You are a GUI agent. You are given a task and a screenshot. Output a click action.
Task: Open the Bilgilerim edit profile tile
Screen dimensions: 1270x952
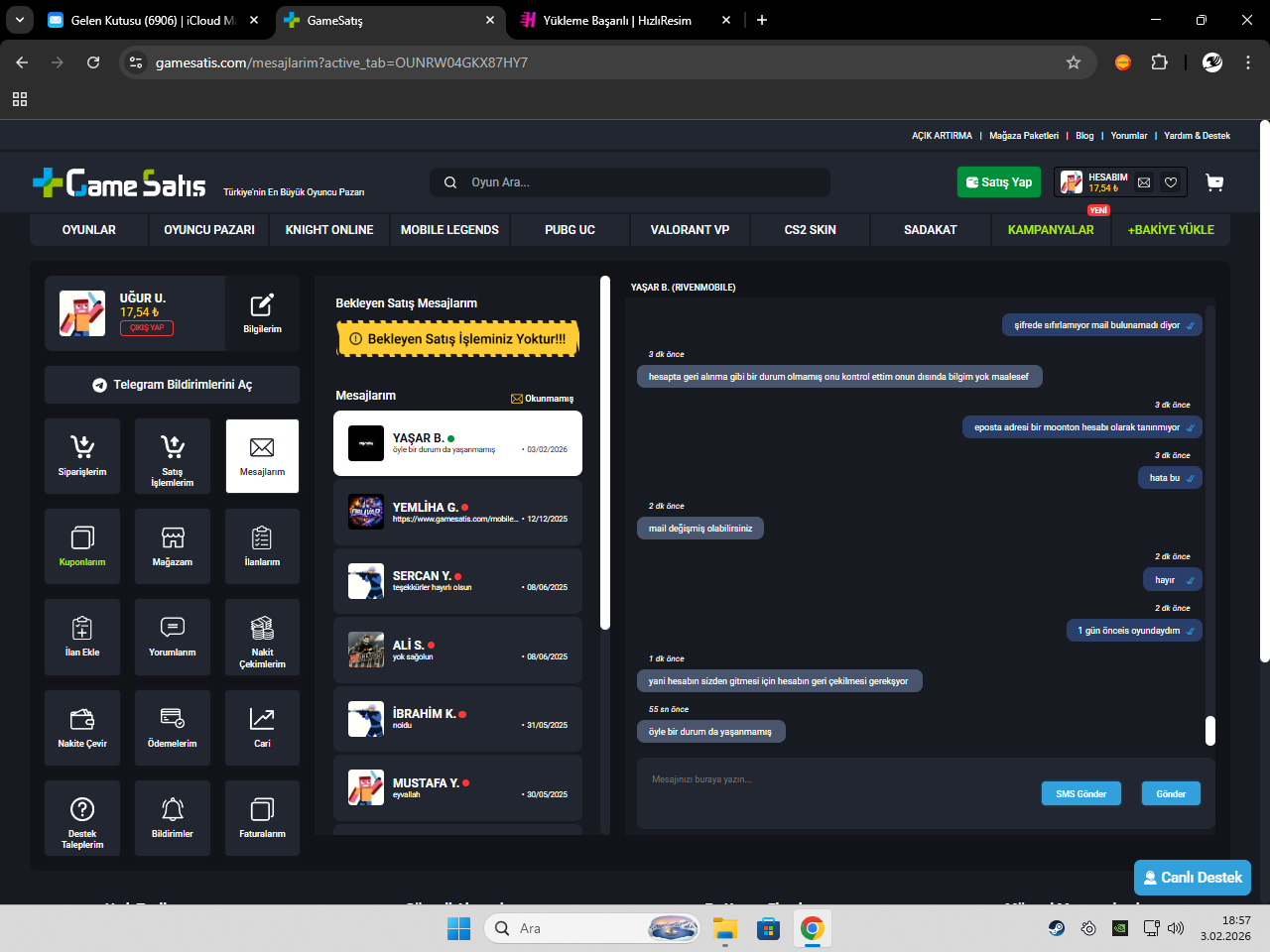pos(262,312)
